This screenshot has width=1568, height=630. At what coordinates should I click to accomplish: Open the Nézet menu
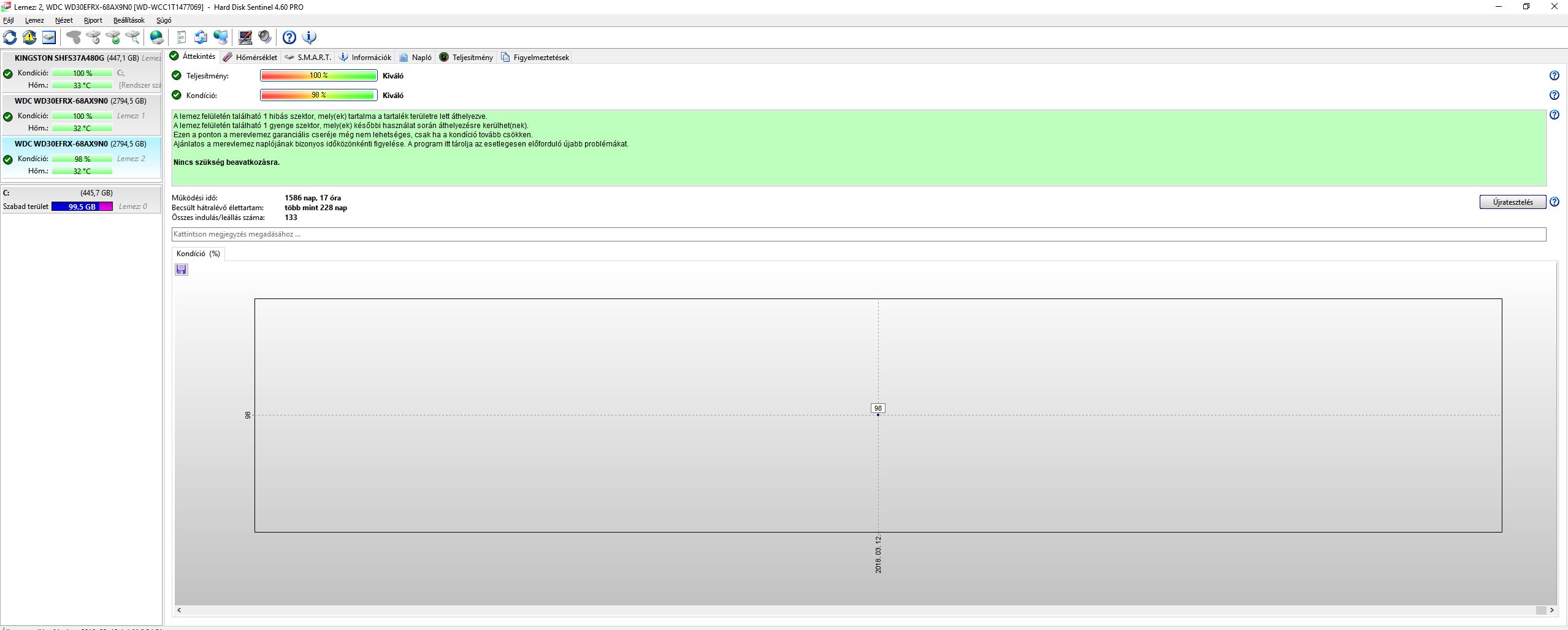(64, 20)
